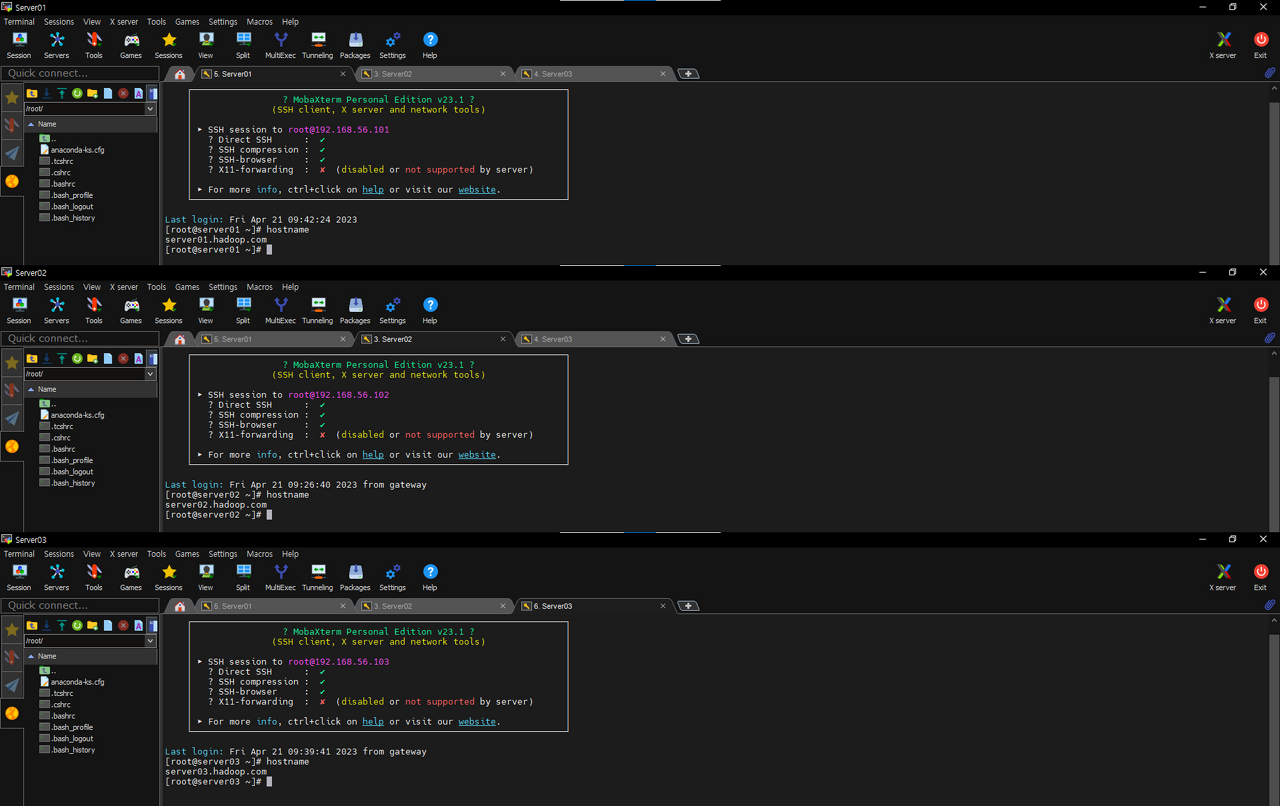Screen dimensions: 1280x806
Task: Click SFTP download icon in Server02 file browser
Action: [x=46, y=358]
